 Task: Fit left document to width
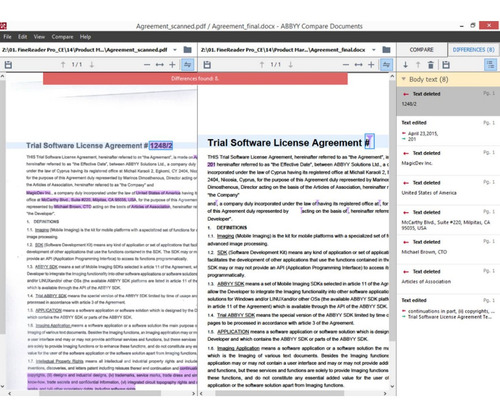point(160,65)
